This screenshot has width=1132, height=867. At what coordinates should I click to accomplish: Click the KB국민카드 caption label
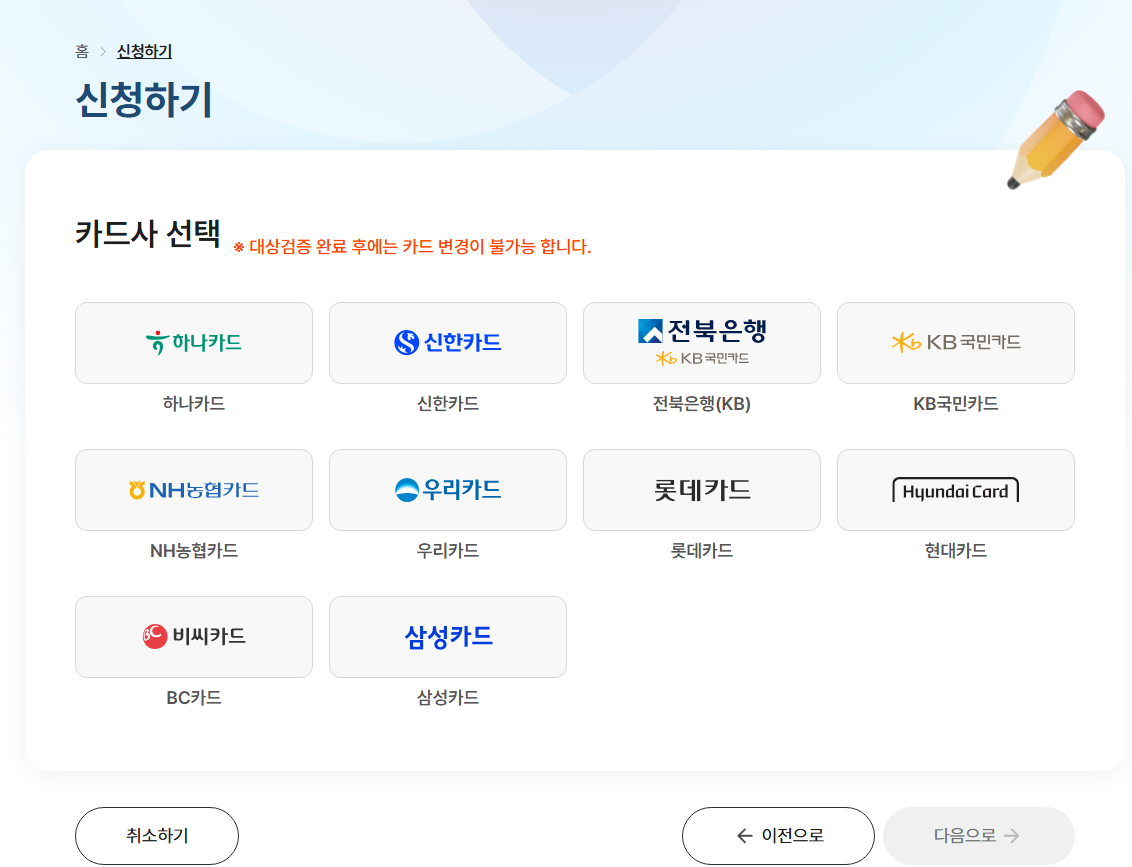tap(956, 404)
